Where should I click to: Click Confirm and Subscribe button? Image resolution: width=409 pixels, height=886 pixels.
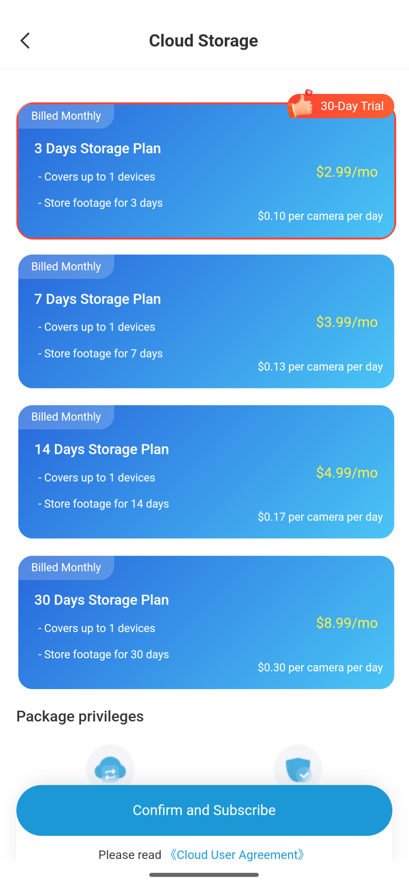204,810
